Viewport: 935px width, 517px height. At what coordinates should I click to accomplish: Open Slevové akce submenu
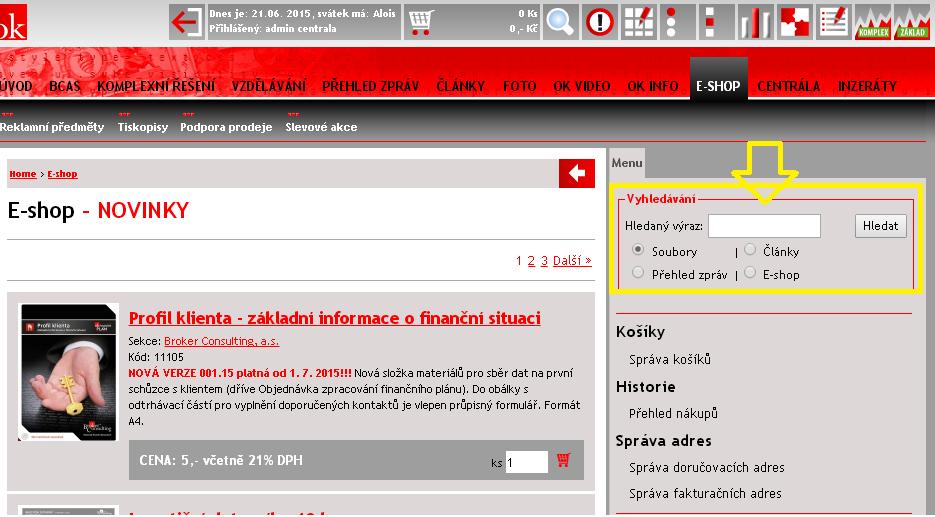coord(321,127)
